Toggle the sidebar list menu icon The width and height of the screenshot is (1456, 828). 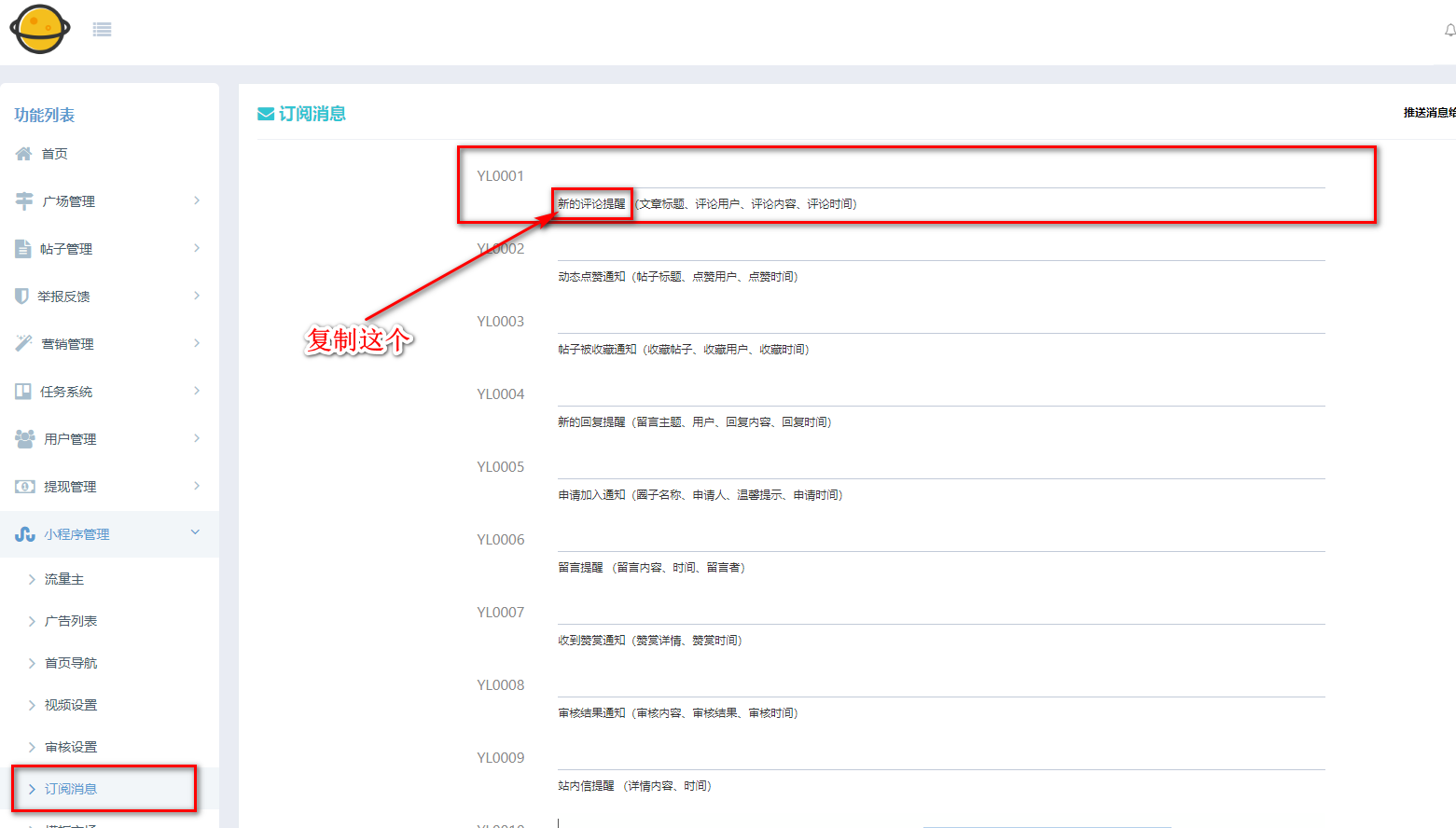(102, 30)
